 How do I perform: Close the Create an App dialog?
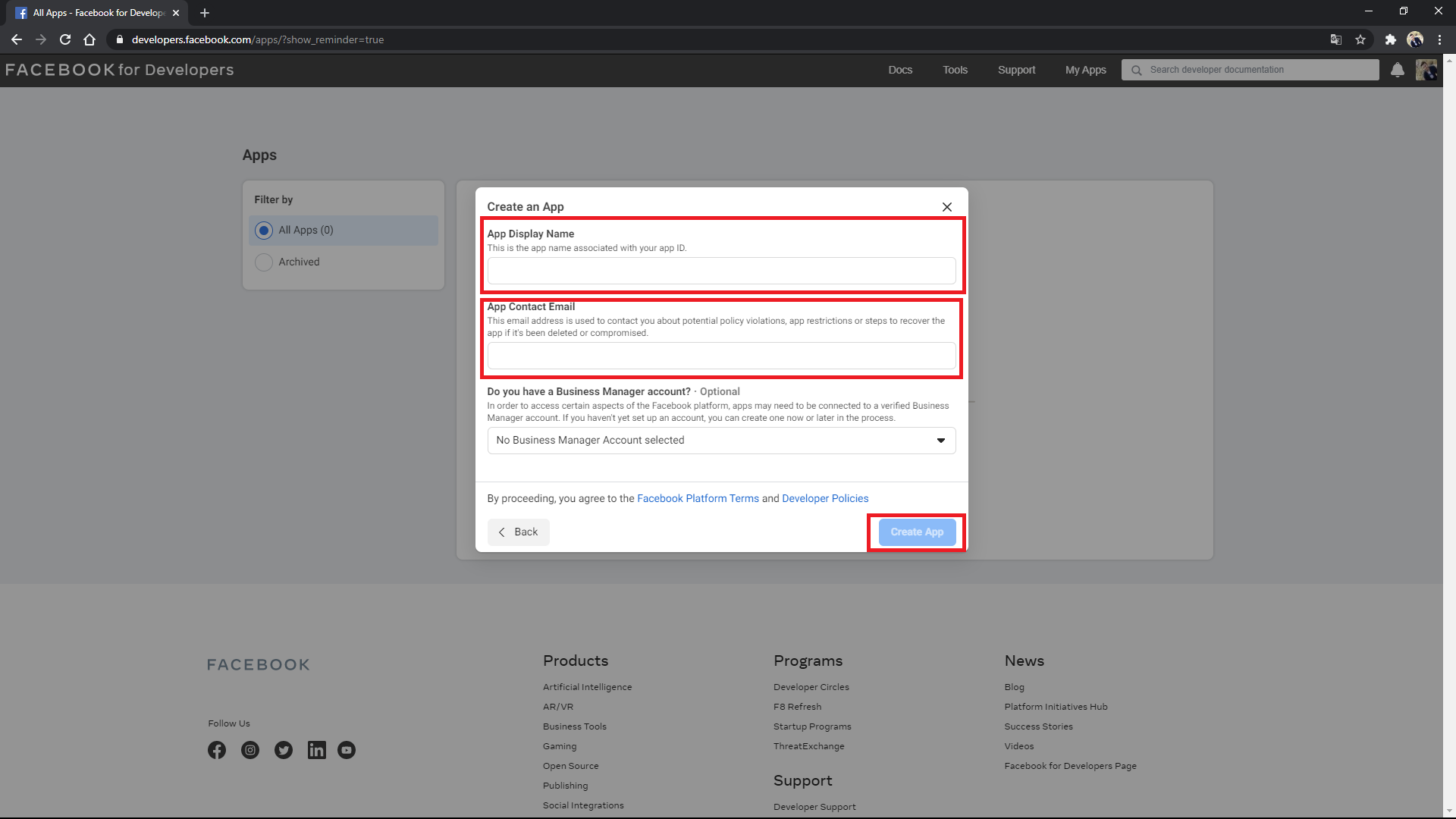[x=947, y=207]
